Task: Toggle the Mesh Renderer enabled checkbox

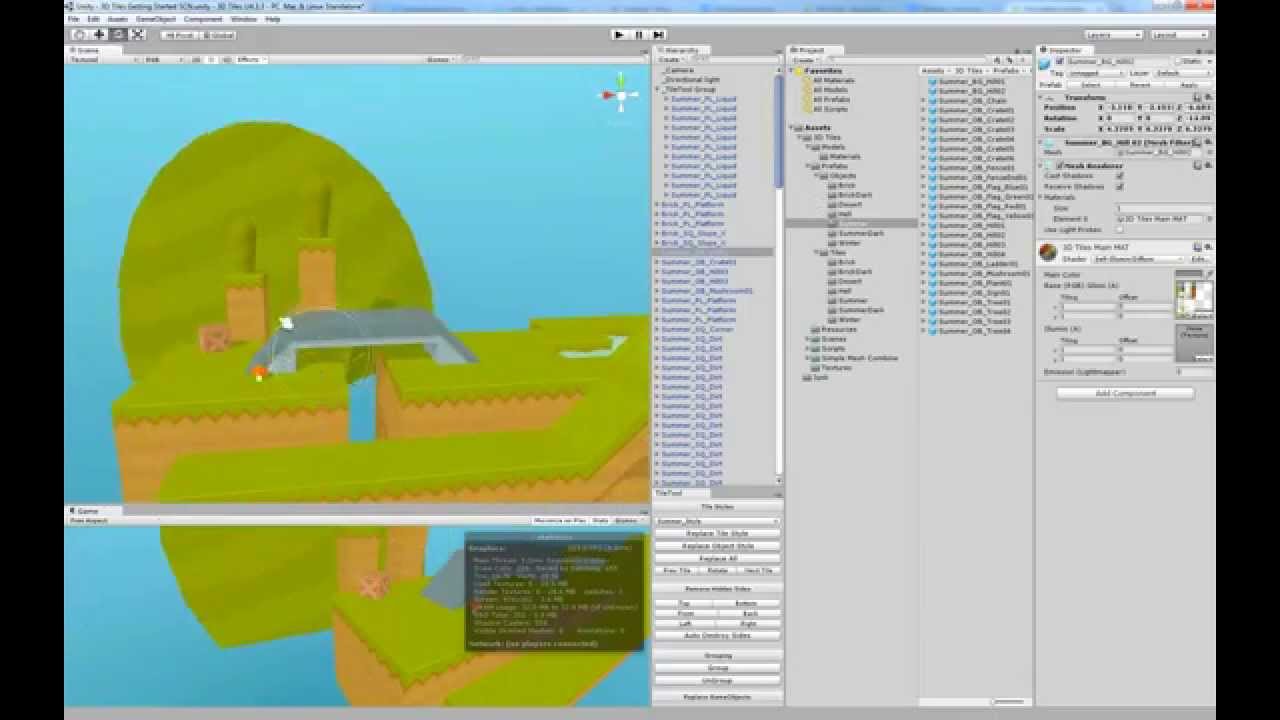Action: [1059, 166]
